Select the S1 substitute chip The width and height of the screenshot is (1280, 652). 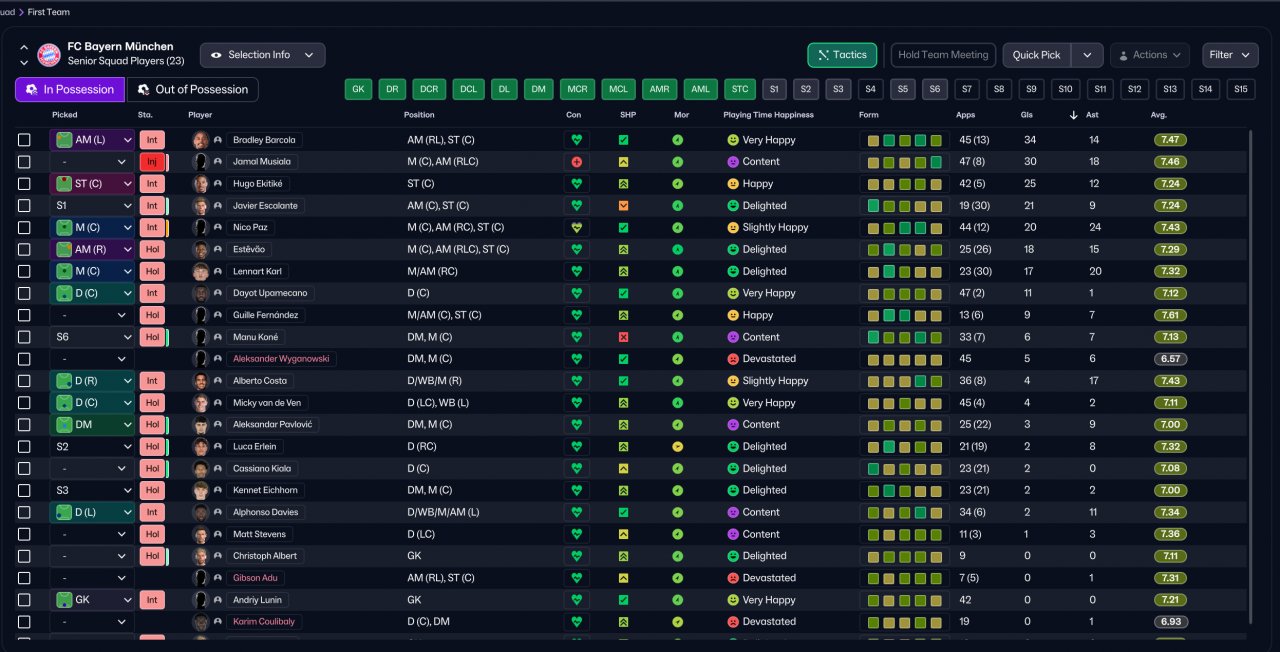click(774, 90)
